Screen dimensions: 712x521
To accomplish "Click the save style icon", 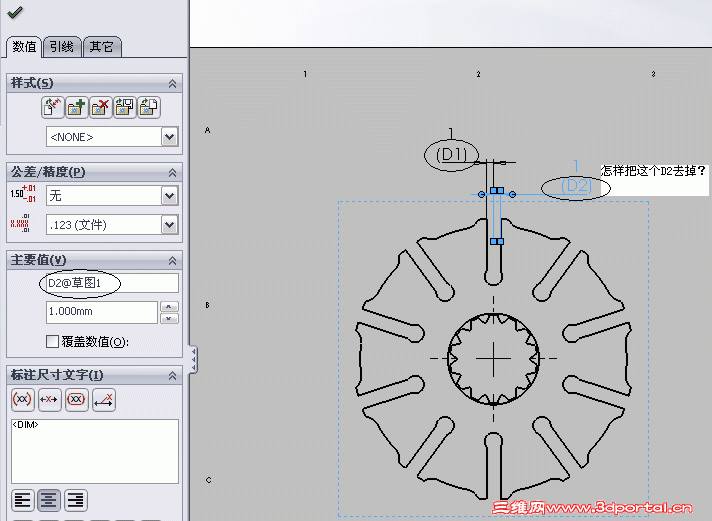I will (x=124, y=107).
